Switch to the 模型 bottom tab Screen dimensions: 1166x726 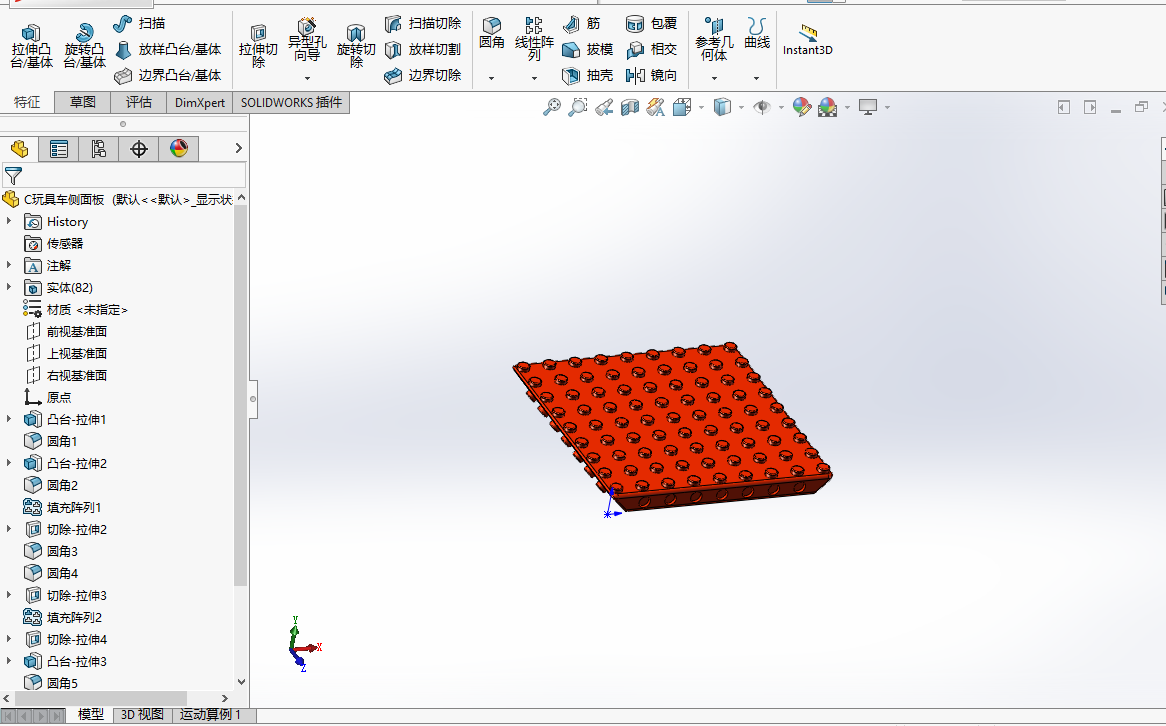pyautogui.click(x=91, y=715)
